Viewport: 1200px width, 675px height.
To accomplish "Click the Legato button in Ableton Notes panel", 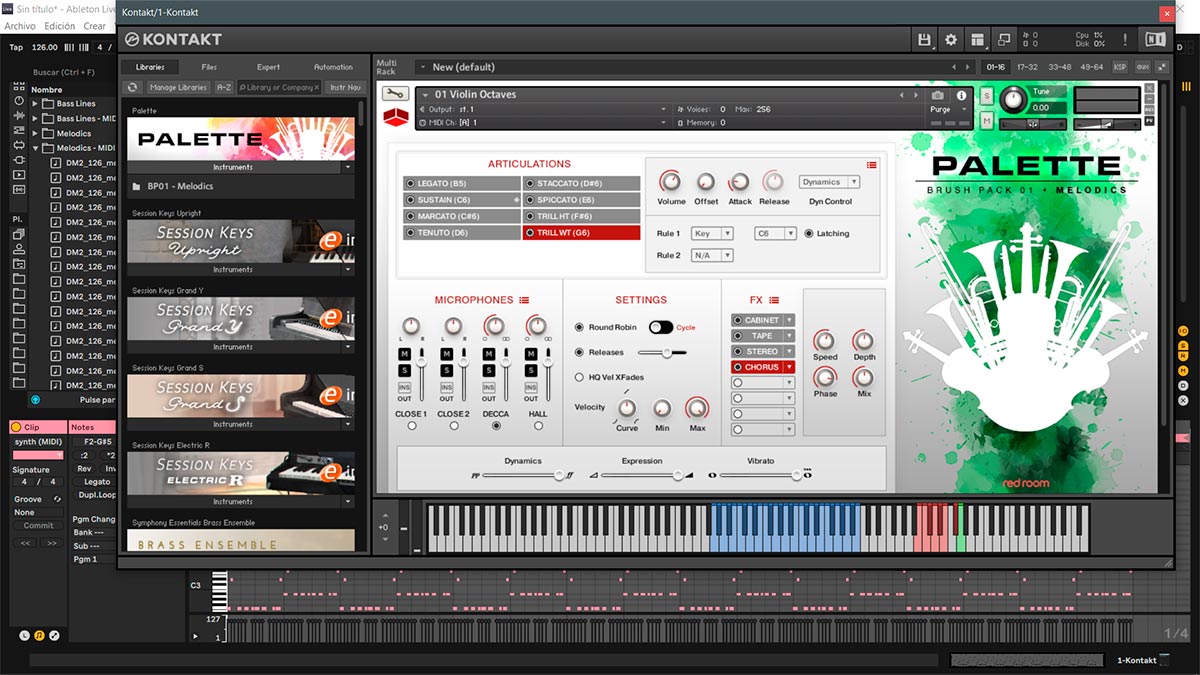I will tap(96, 482).
